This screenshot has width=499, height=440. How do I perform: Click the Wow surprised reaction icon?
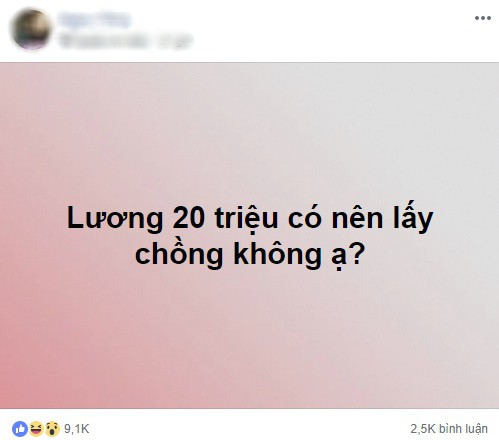click(x=52, y=429)
